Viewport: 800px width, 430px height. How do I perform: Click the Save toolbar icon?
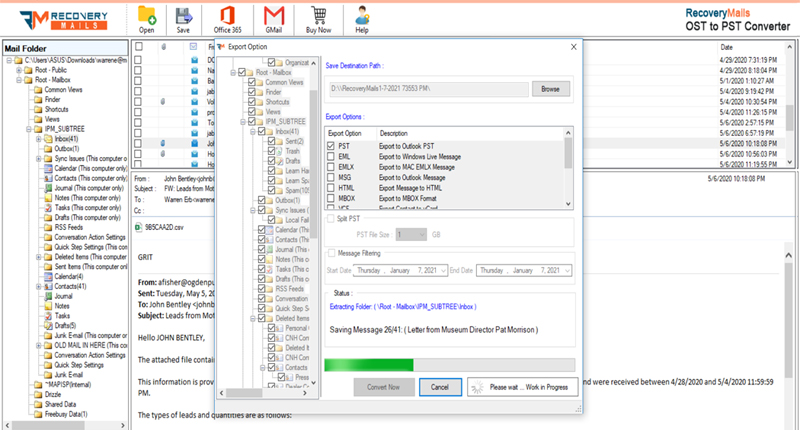[x=183, y=16]
